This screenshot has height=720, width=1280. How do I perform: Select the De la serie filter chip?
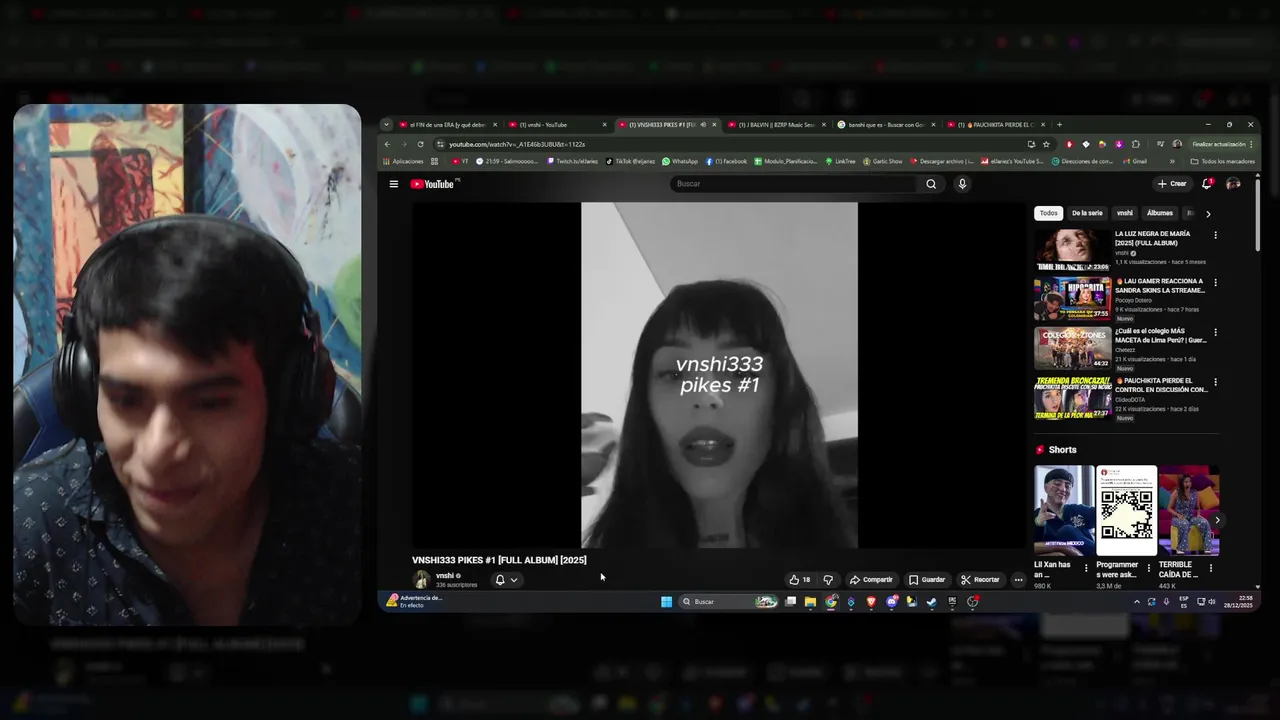coord(1087,213)
